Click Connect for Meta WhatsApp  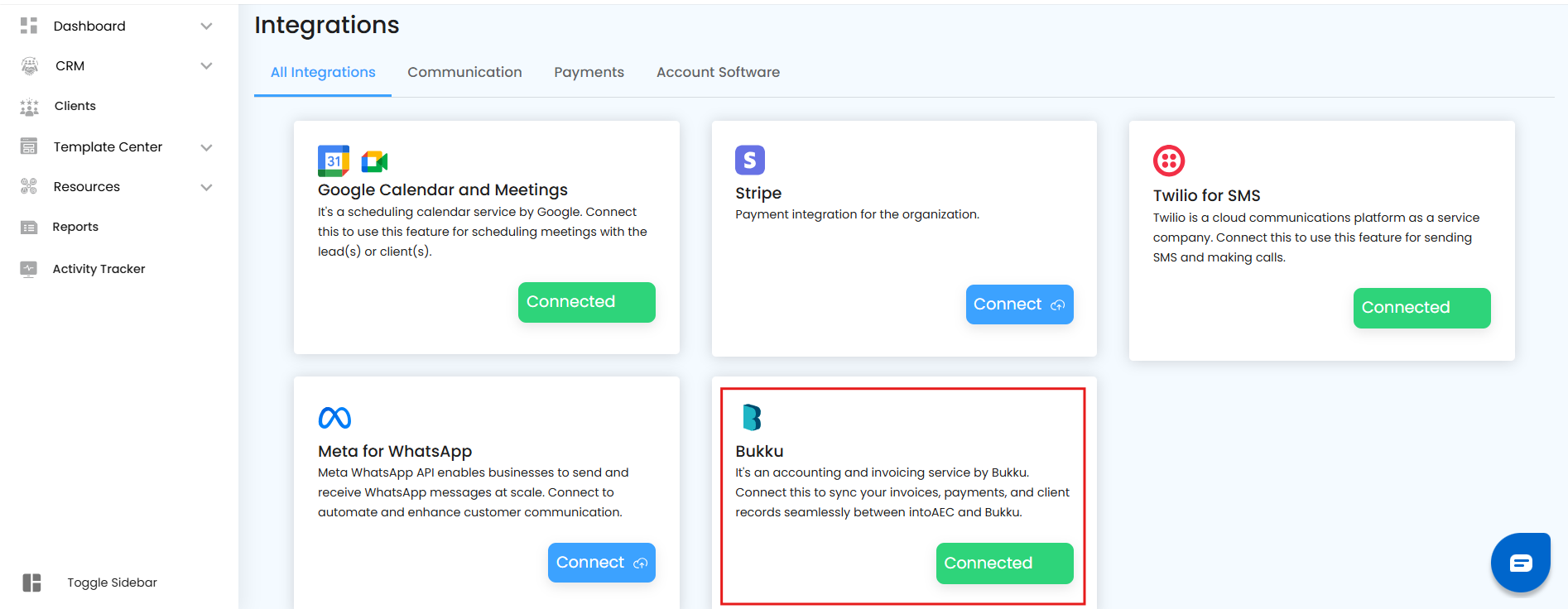(x=601, y=563)
